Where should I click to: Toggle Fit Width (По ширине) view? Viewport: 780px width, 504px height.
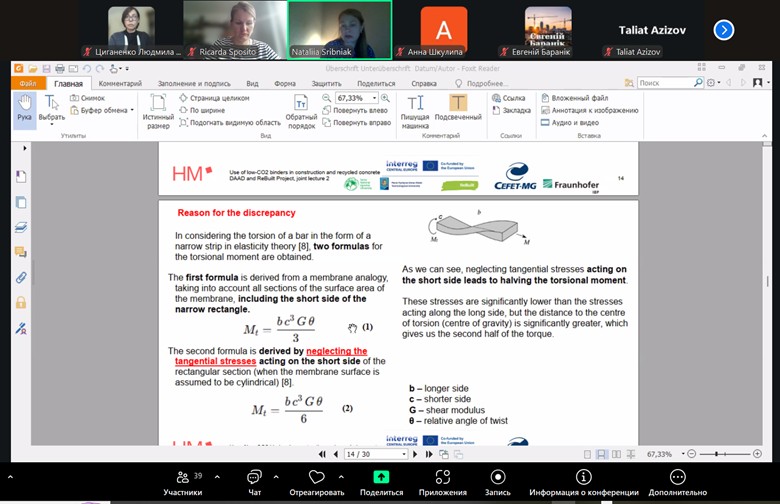[x=204, y=110]
